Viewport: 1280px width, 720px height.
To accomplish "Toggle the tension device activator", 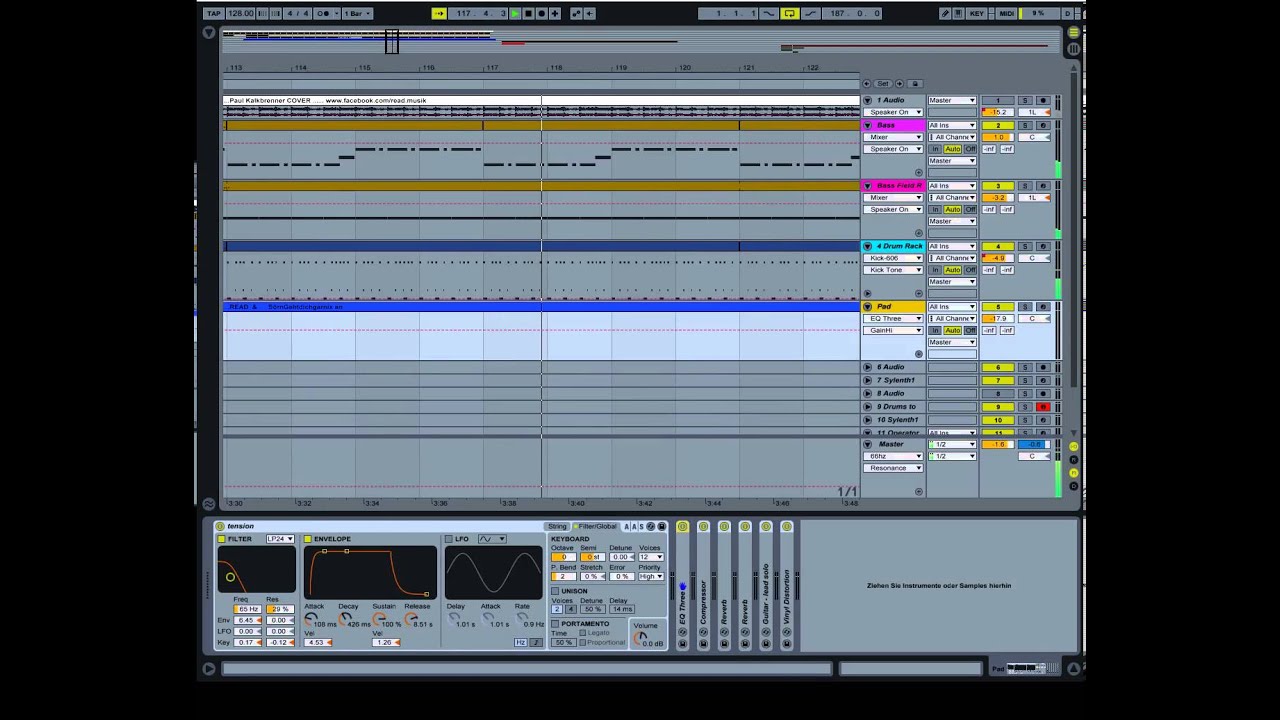I will [220, 526].
